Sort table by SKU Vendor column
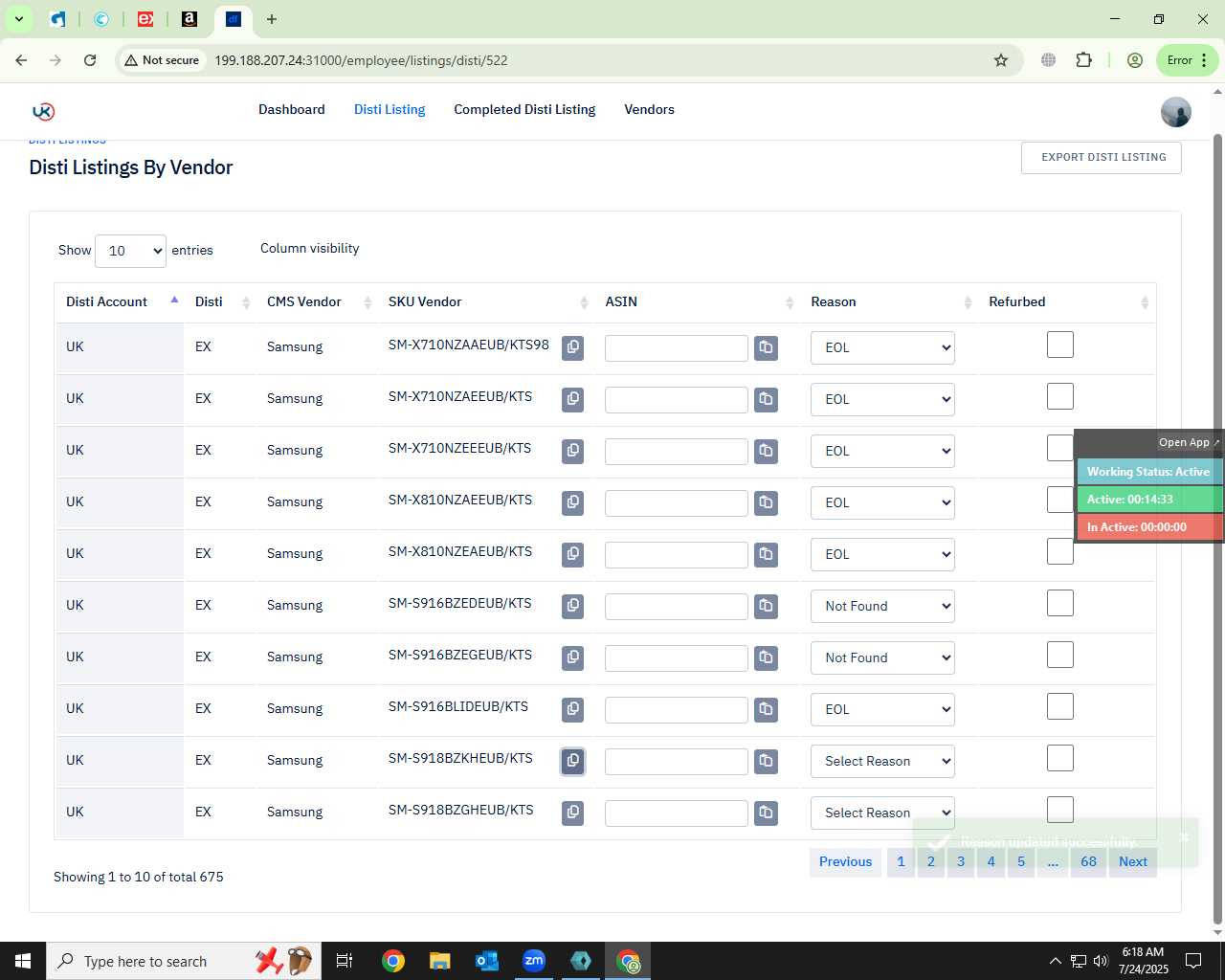1225x980 pixels. coord(486,301)
